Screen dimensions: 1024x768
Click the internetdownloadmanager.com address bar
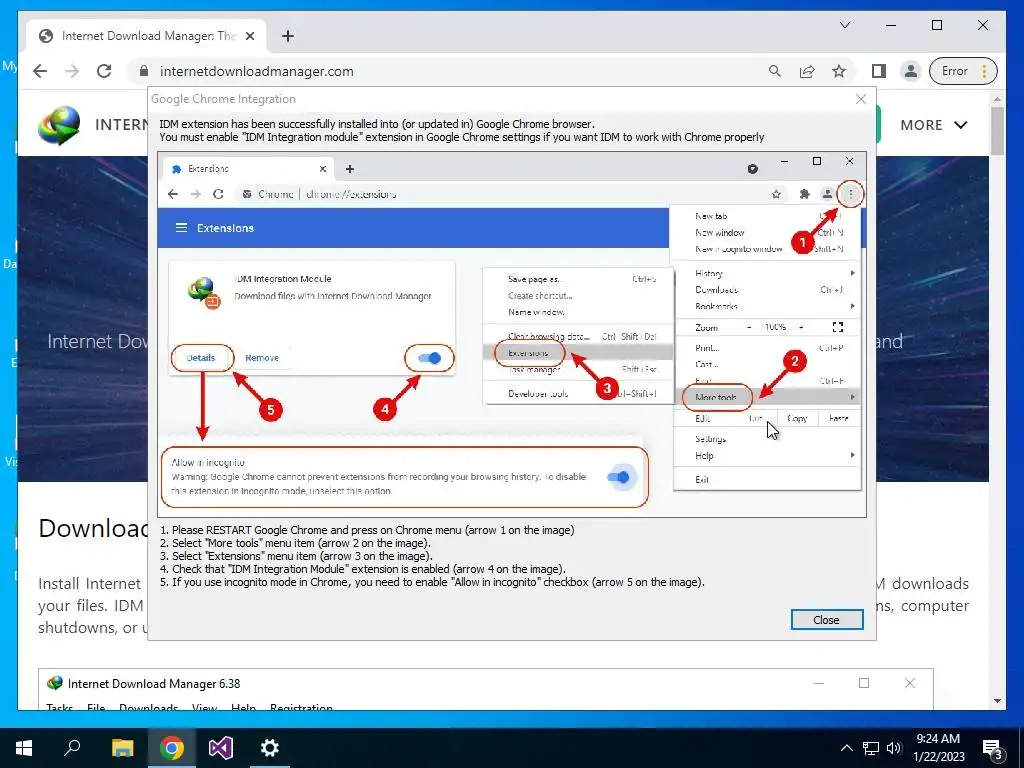[451, 71]
